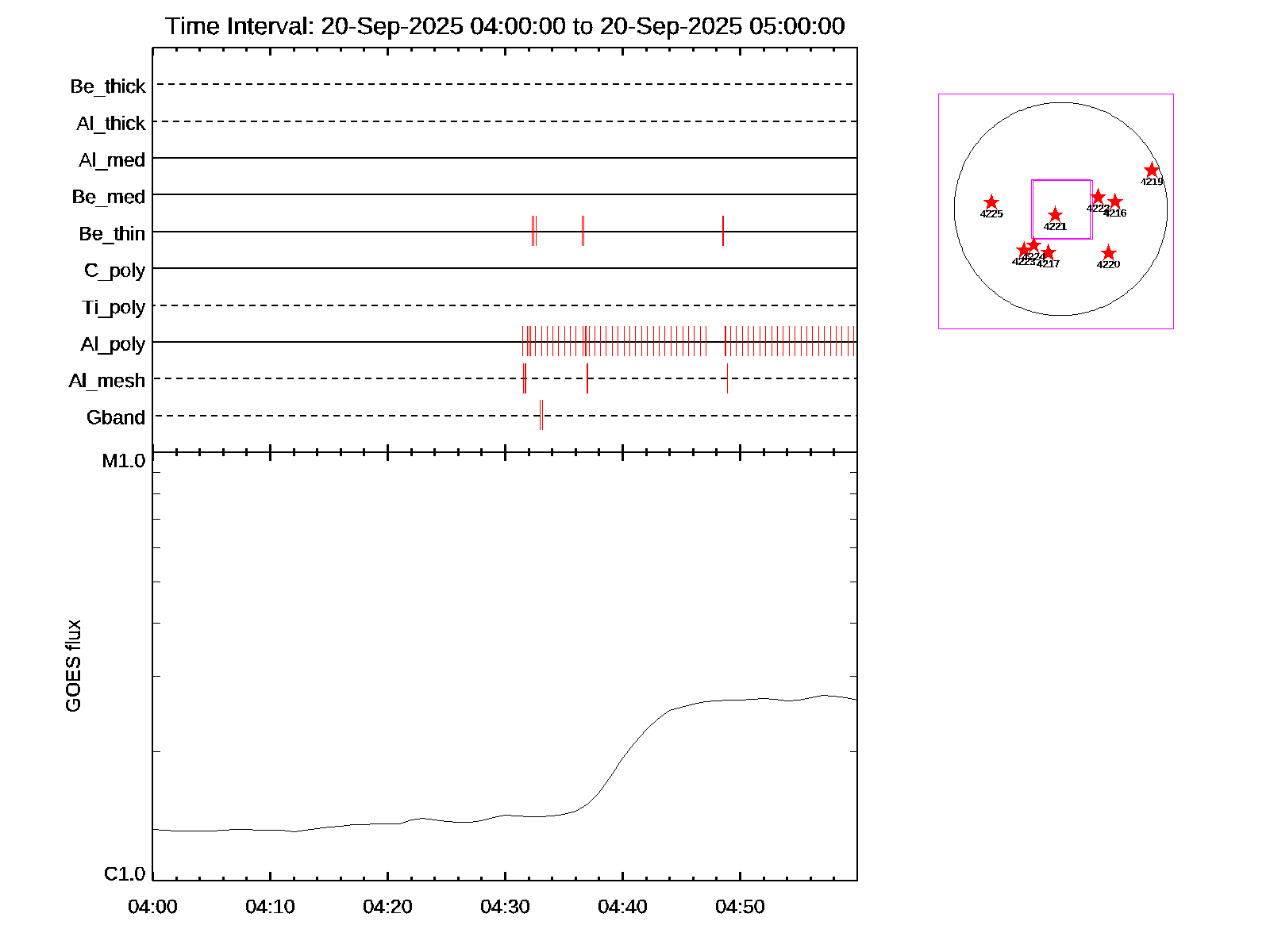Click the 04:50 time axis label
The width and height of the screenshot is (1270, 952).
click(740, 907)
